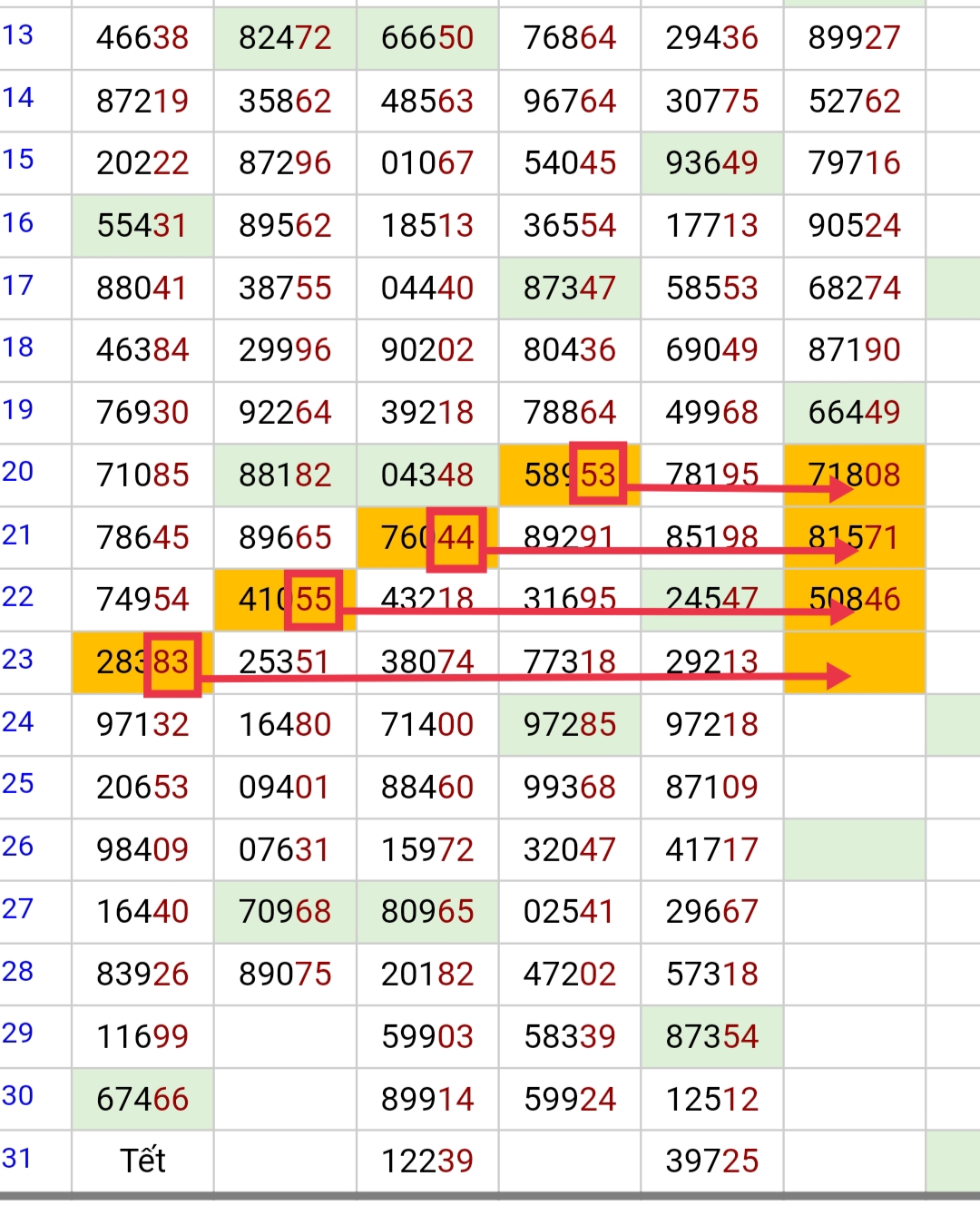The height and width of the screenshot is (1225, 980).
Task: Click the green cell showing 55431
Action: point(142,225)
